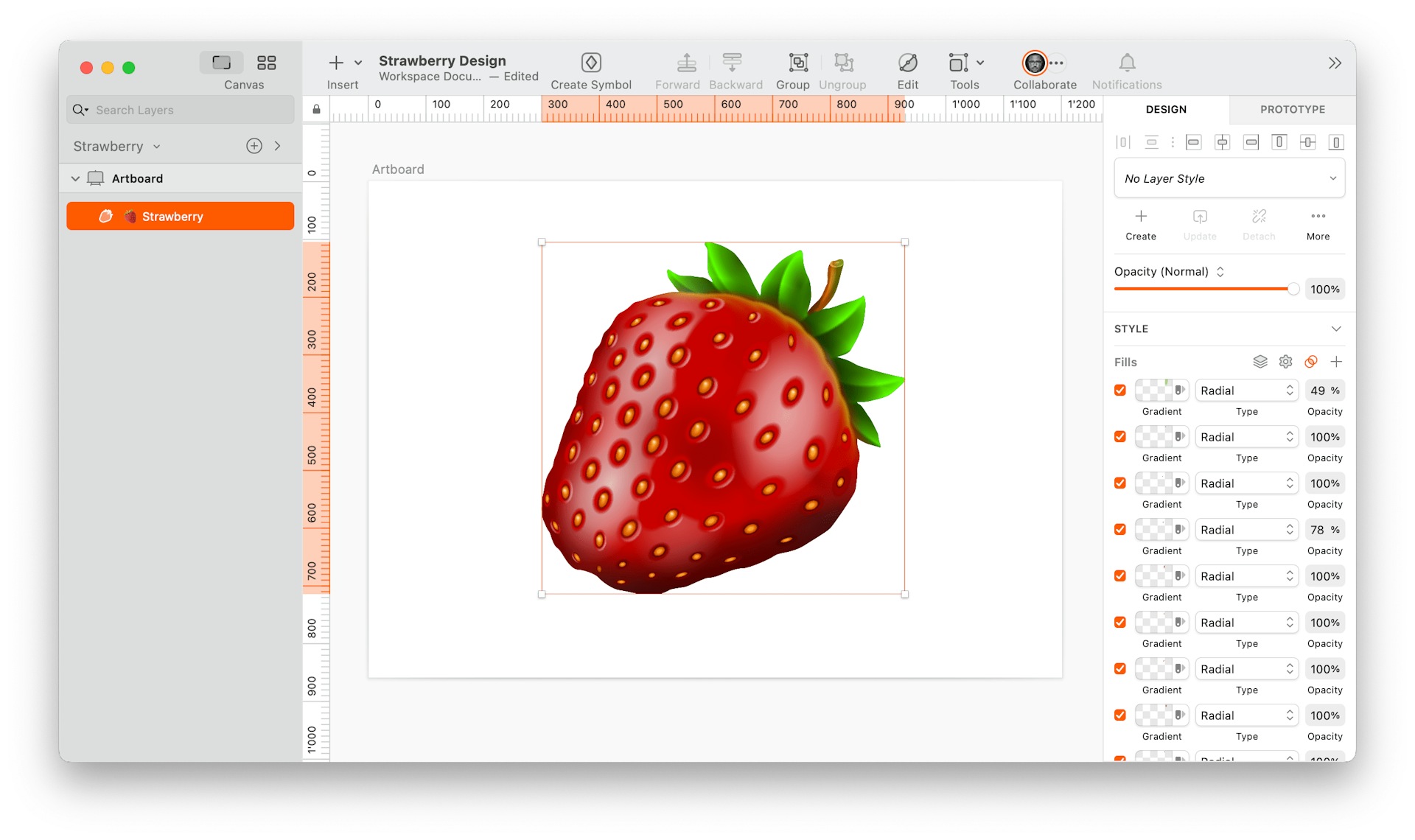This screenshot has width=1415, height=840.
Task: Add a new fill with the plus icon
Action: (1338, 362)
